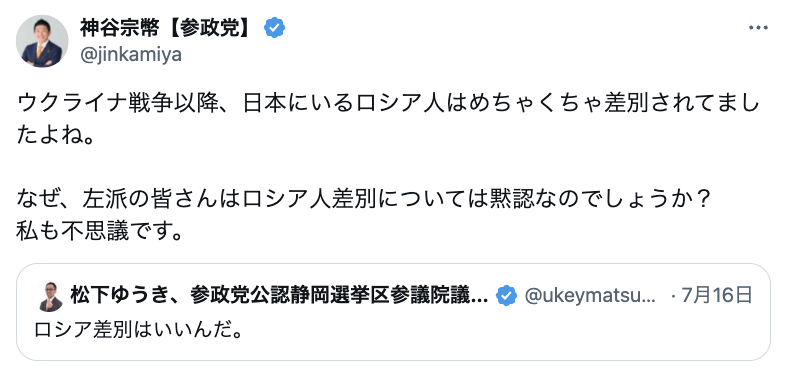
Task: Click the line beginning ウクライナ戦争以降
Action: tap(387, 104)
